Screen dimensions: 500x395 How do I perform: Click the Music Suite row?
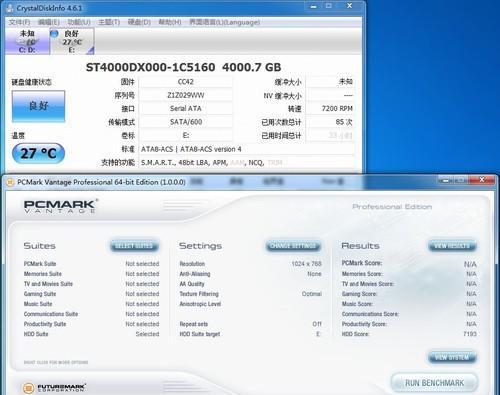(91, 304)
